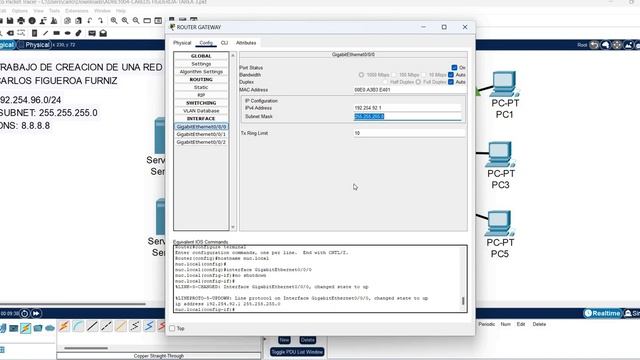Click the New Cluster cloud icon
The image size is (640, 360).
(x=605, y=45)
